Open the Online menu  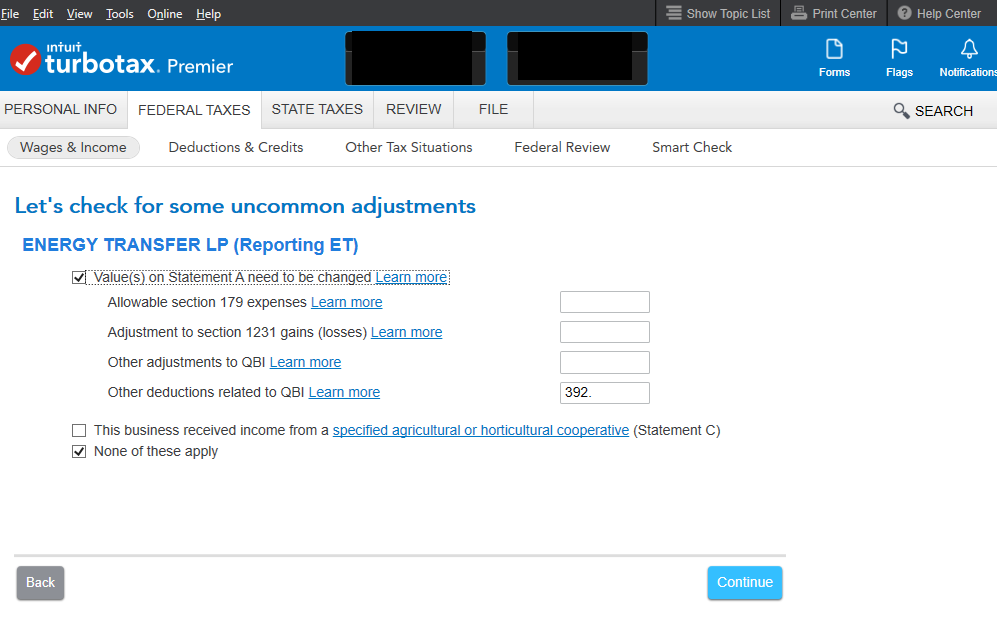(165, 13)
